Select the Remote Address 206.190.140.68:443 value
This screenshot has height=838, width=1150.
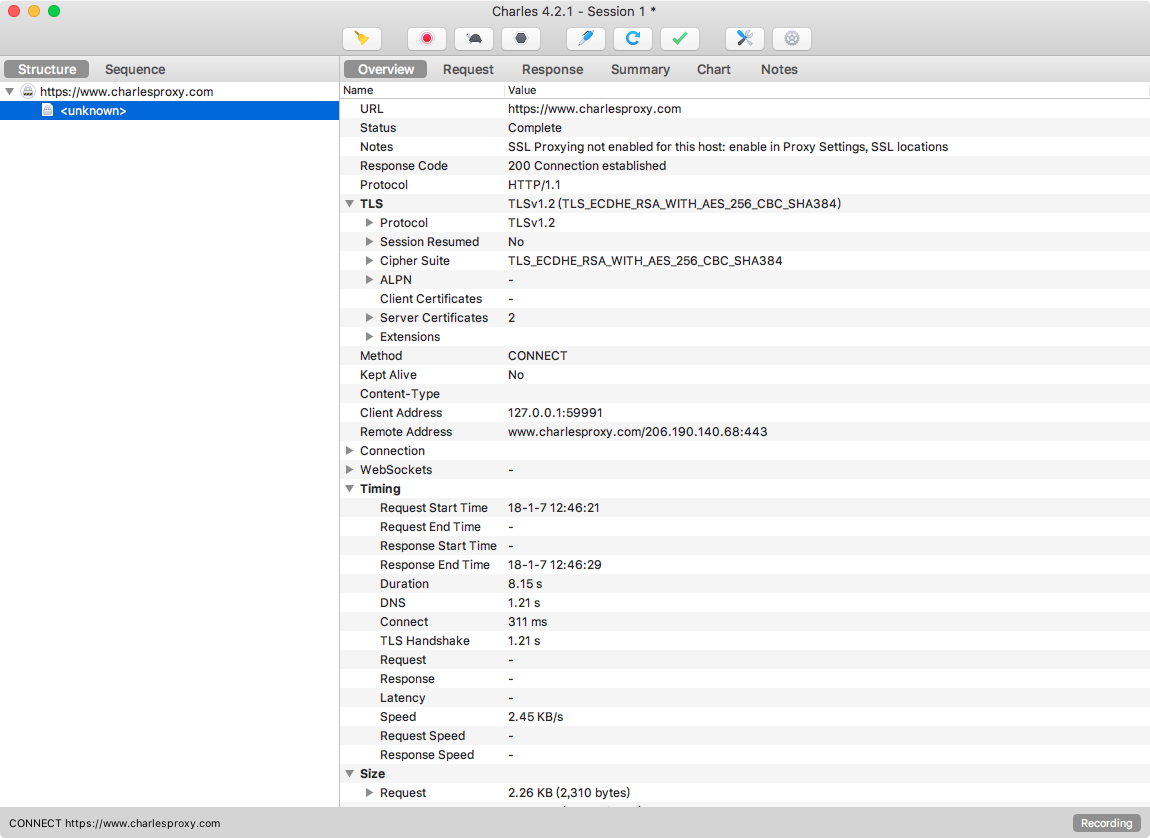pyautogui.click(x=637, y=432)
